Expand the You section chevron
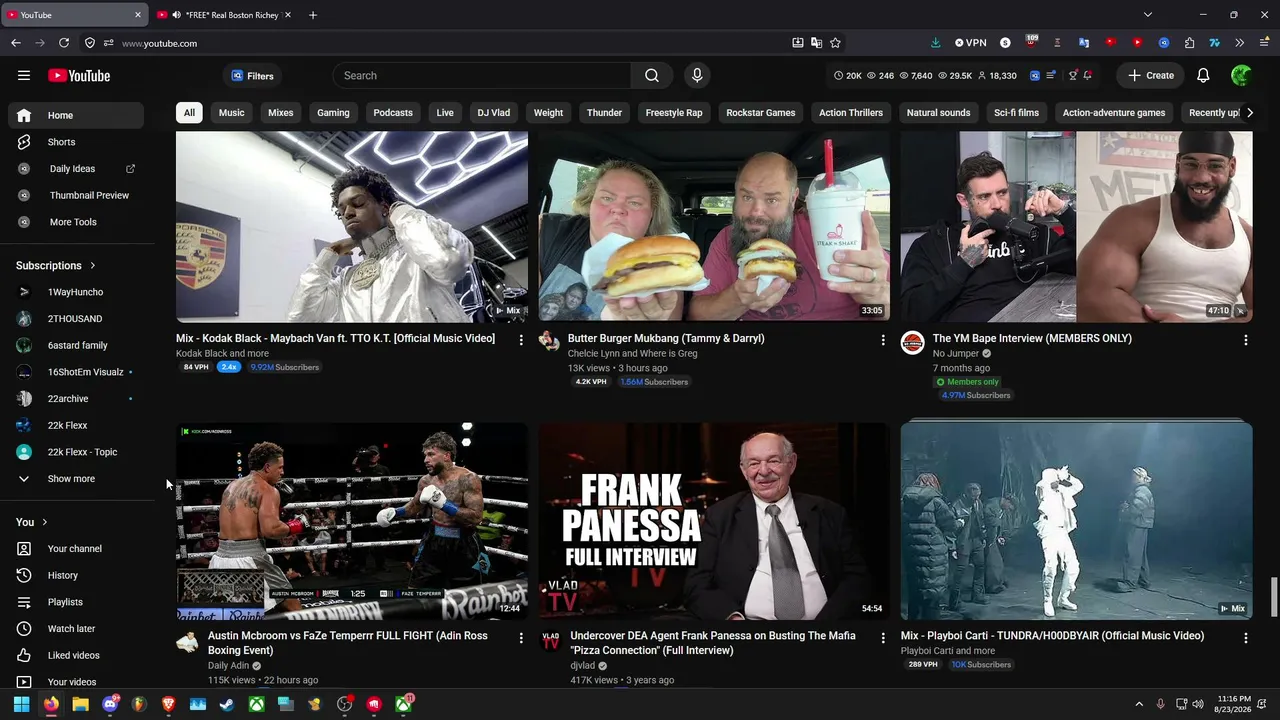Viewport: 1280px width, 720px height. (x=44, y=522)
